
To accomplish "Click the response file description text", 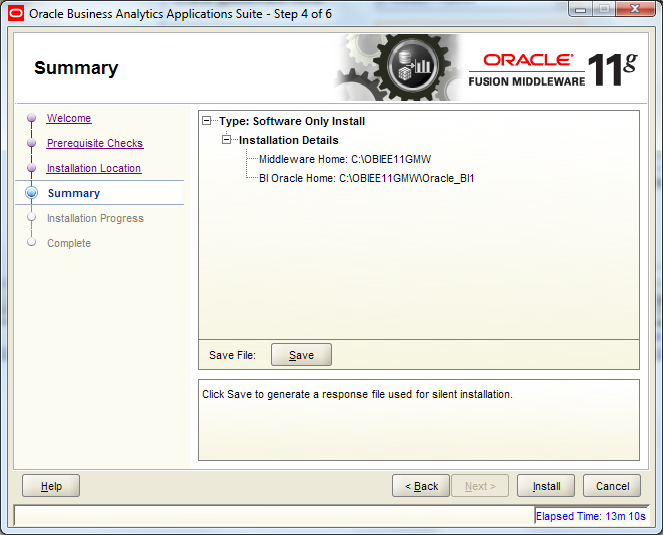I will click(357, 394).
